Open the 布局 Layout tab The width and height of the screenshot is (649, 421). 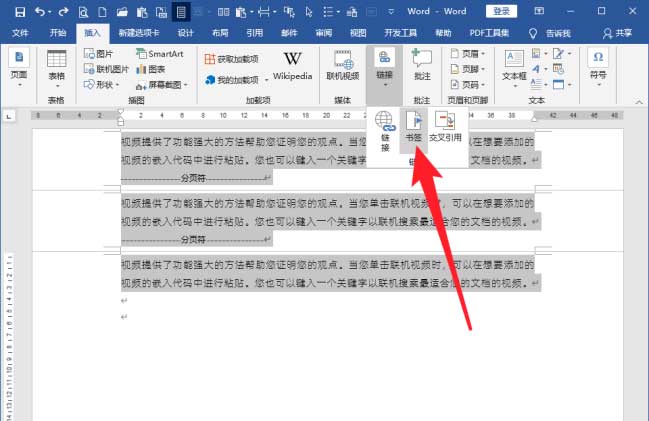pyautogui.click(x=219, y=32)
